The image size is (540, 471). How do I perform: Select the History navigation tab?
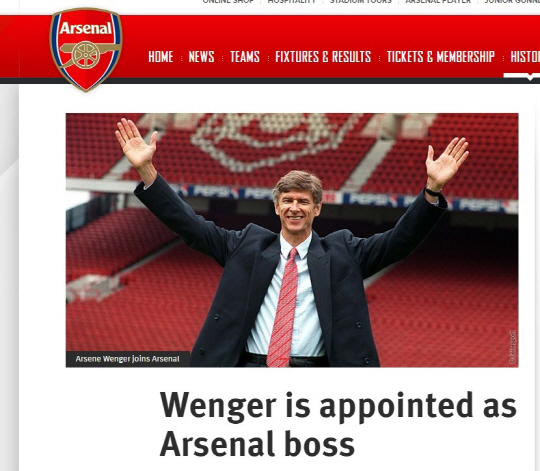[x=525, y=57]
